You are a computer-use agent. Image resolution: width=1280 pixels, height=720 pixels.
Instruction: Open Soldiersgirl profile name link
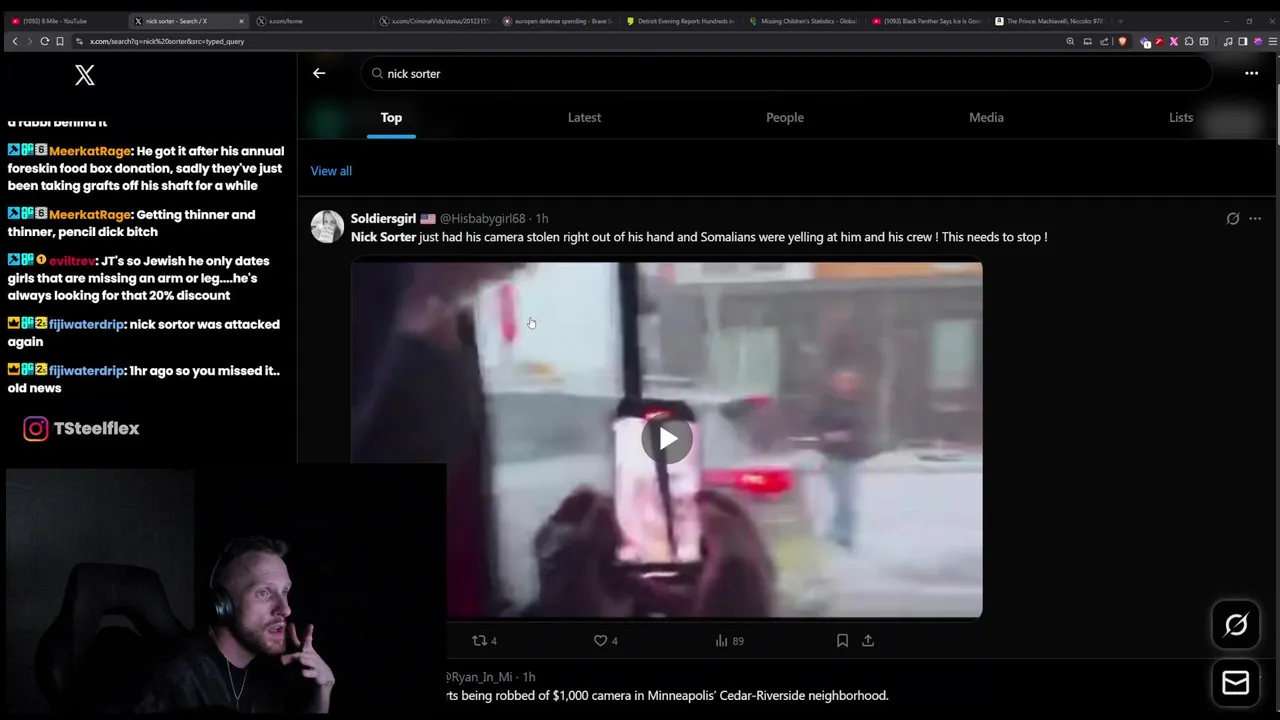click(x=383, y=218)
